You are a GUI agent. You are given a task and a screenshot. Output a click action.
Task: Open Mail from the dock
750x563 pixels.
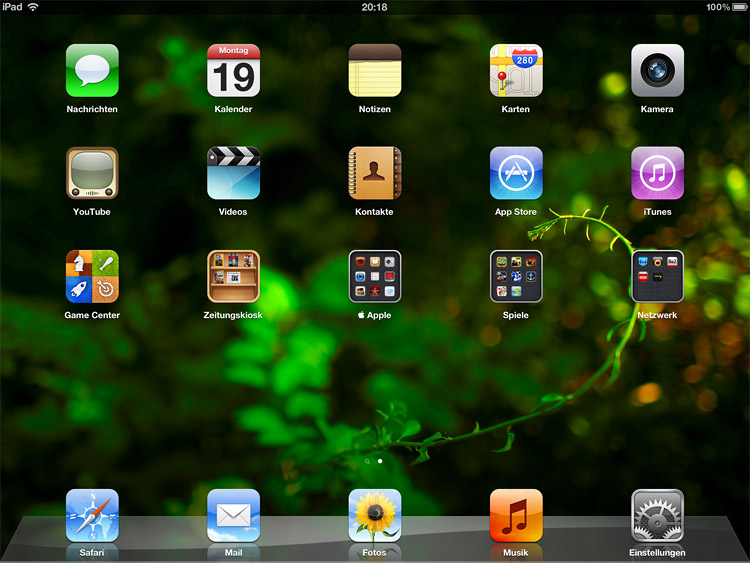click(233, 515)
